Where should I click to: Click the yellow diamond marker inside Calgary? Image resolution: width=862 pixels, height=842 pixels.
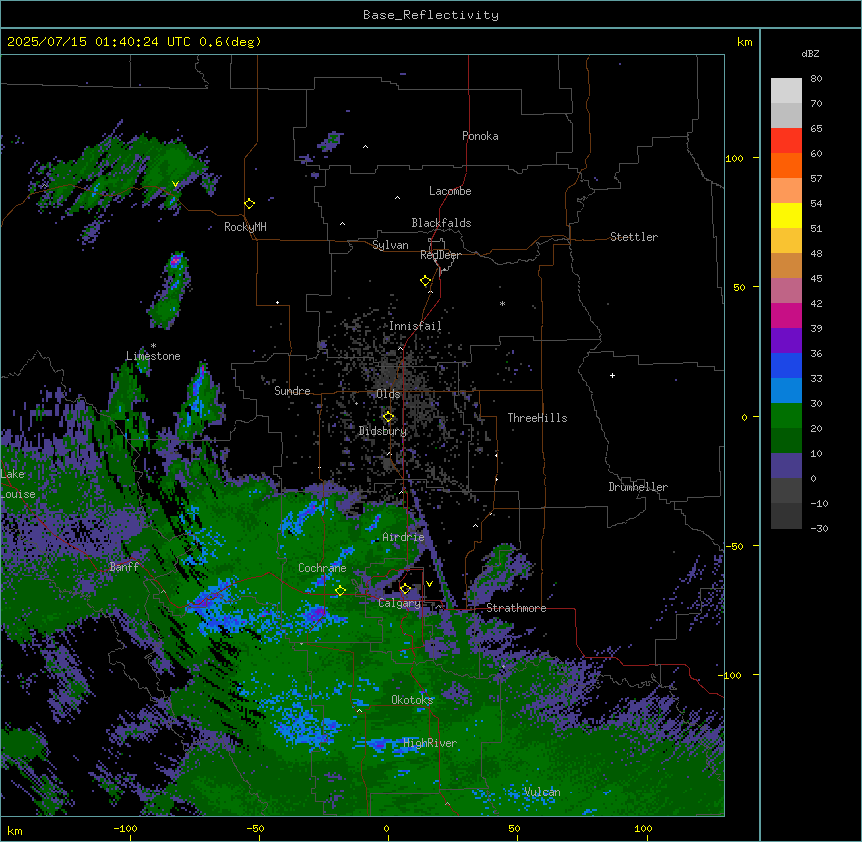click(405, 589)
